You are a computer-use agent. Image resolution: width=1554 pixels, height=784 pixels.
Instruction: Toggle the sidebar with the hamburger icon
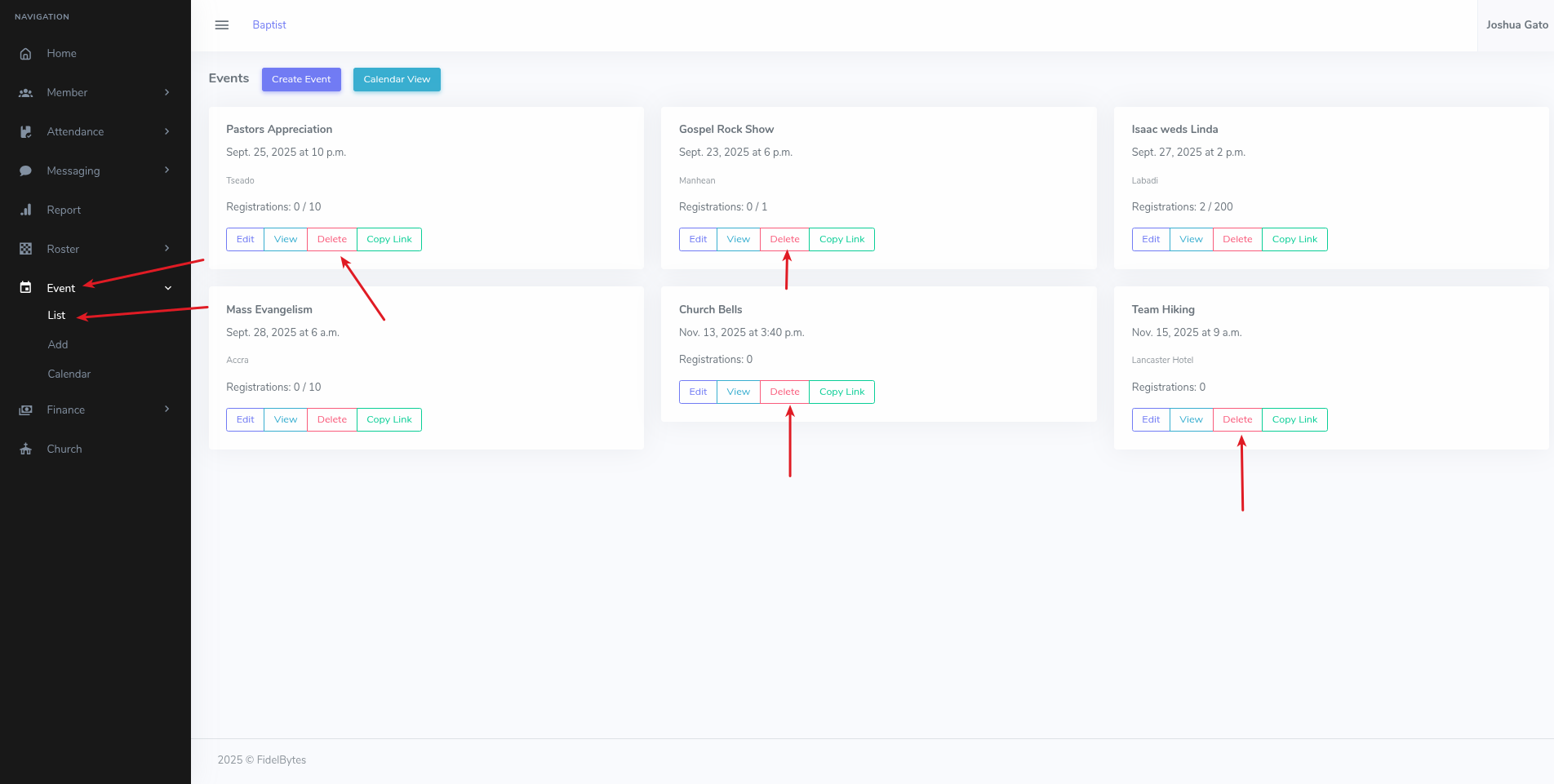[221, 25]
